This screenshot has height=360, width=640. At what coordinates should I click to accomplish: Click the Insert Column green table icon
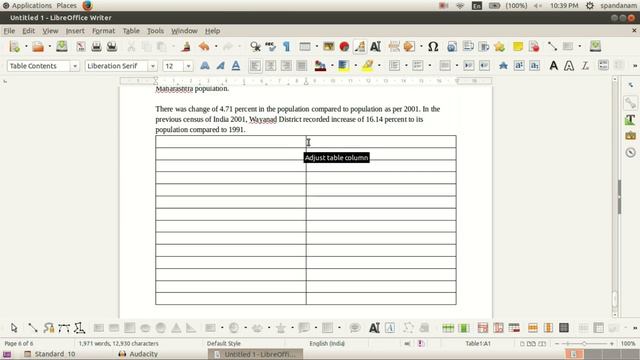[x=464, y=328]
